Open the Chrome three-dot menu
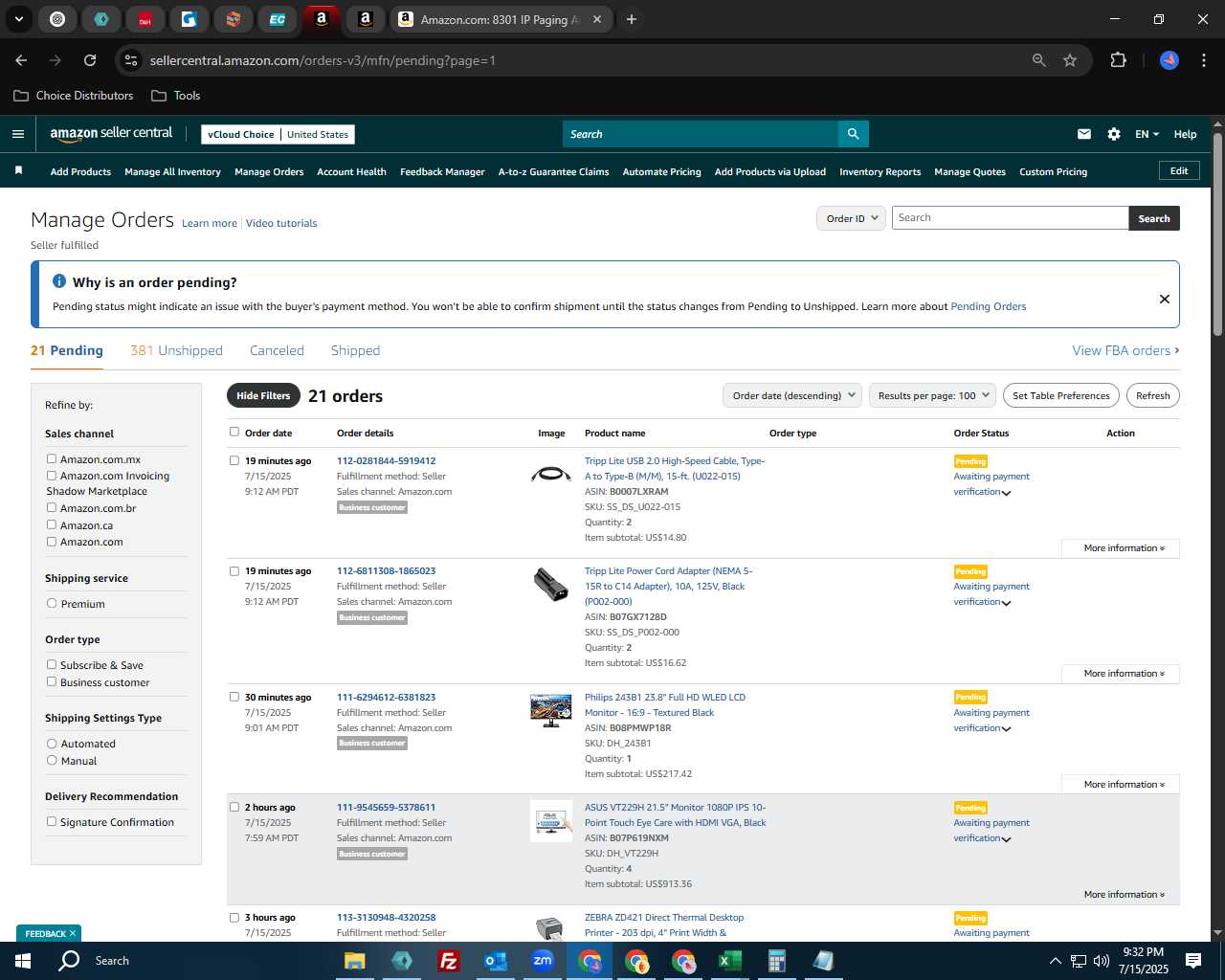The image size is (1225, 980). 1202,60
